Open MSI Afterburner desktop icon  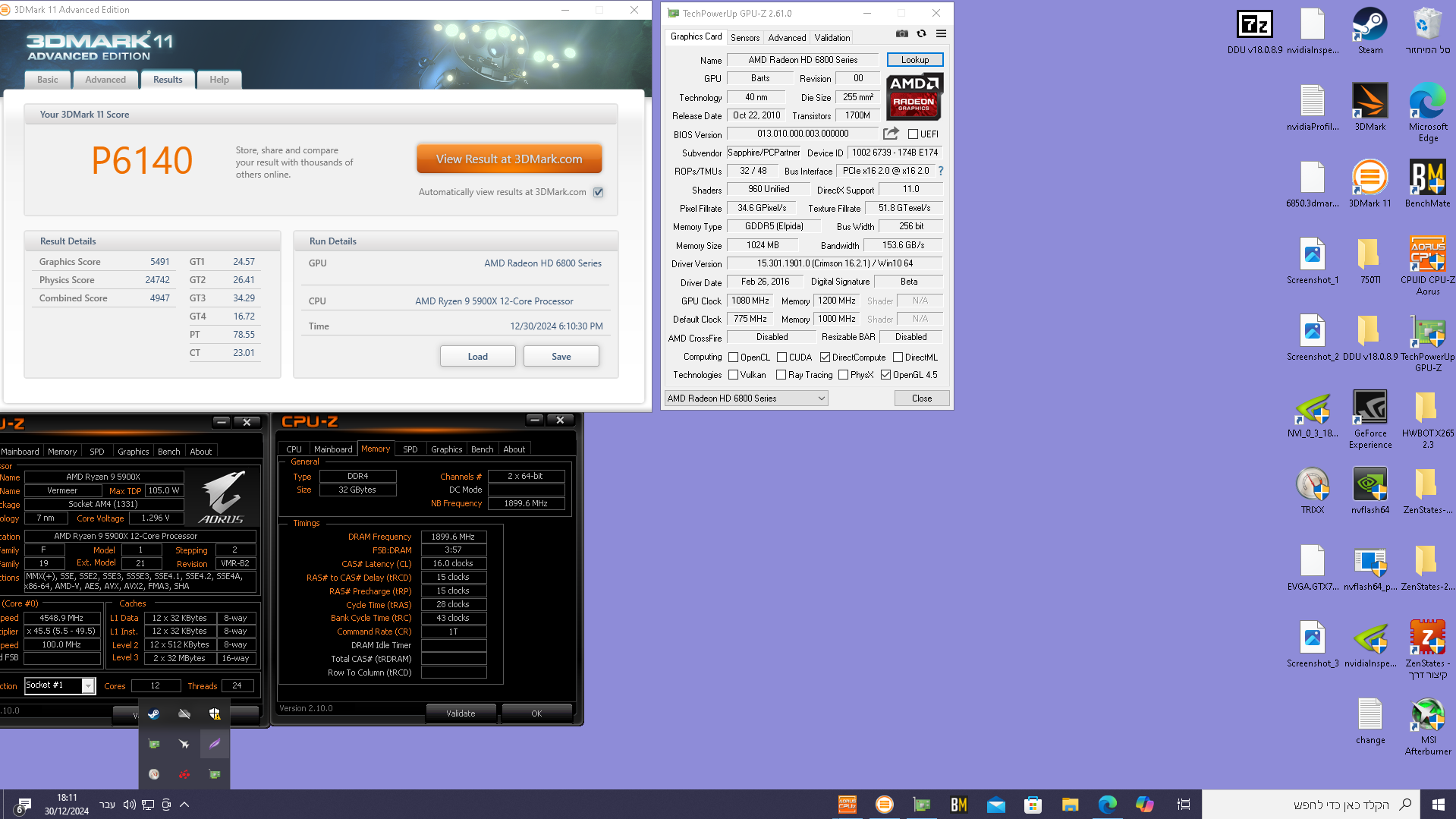click(1427, 726)
